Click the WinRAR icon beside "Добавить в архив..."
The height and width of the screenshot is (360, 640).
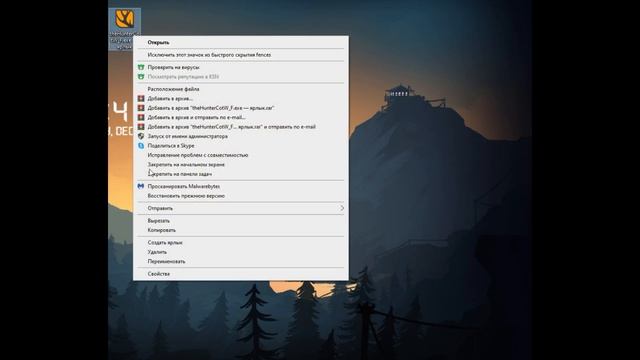point(141,98)
